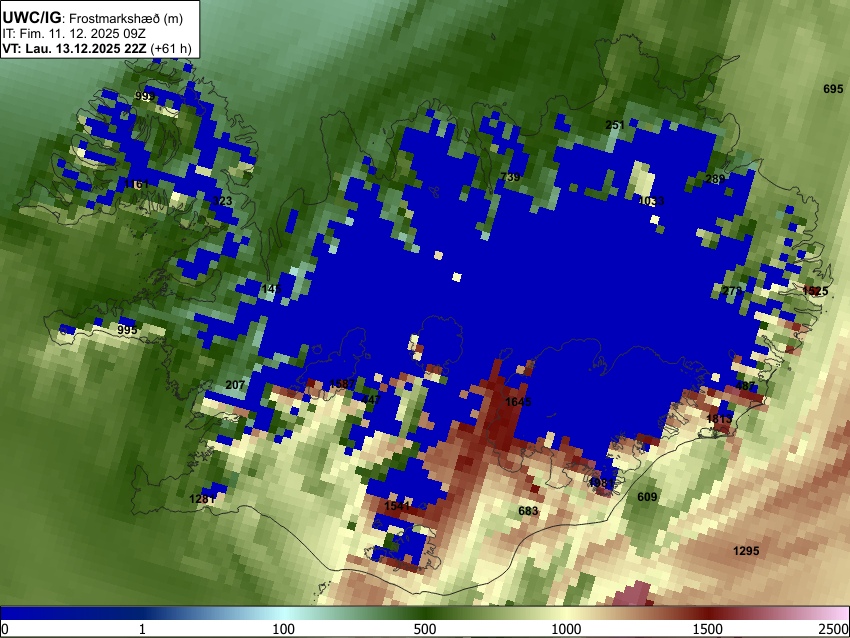Screen dimensions: 850x638
Task: Click the 1525 value on the east coast
Action: coord(815,291)
